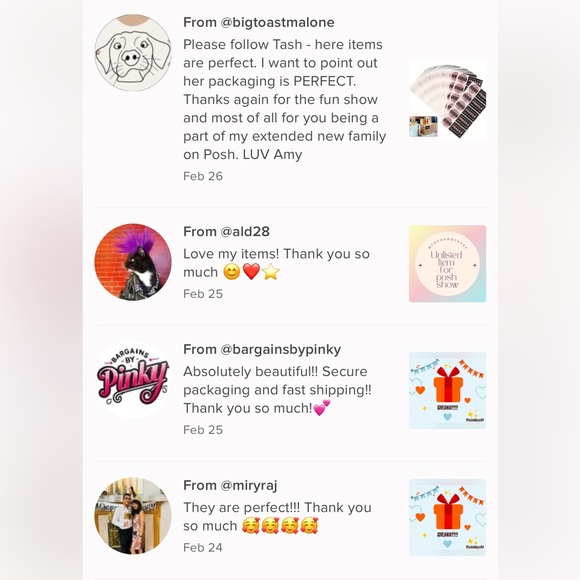Select the 'Love my items!' comment
The width and height of the screenshot is (580, 580).
[x=276, y=263]
